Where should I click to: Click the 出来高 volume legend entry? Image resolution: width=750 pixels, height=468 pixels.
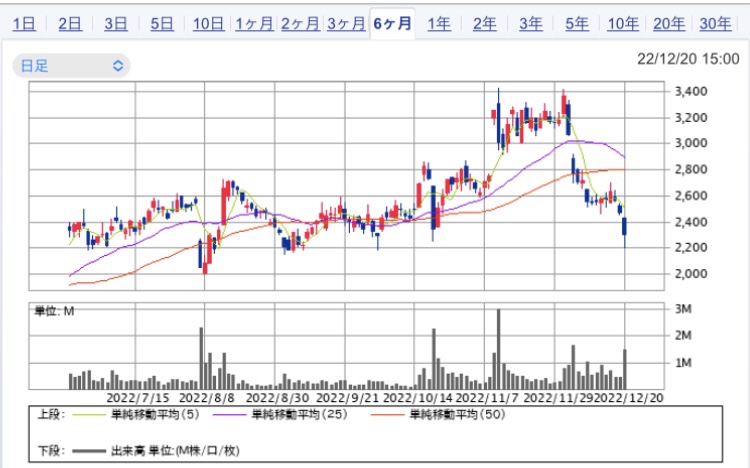(155, 450)
